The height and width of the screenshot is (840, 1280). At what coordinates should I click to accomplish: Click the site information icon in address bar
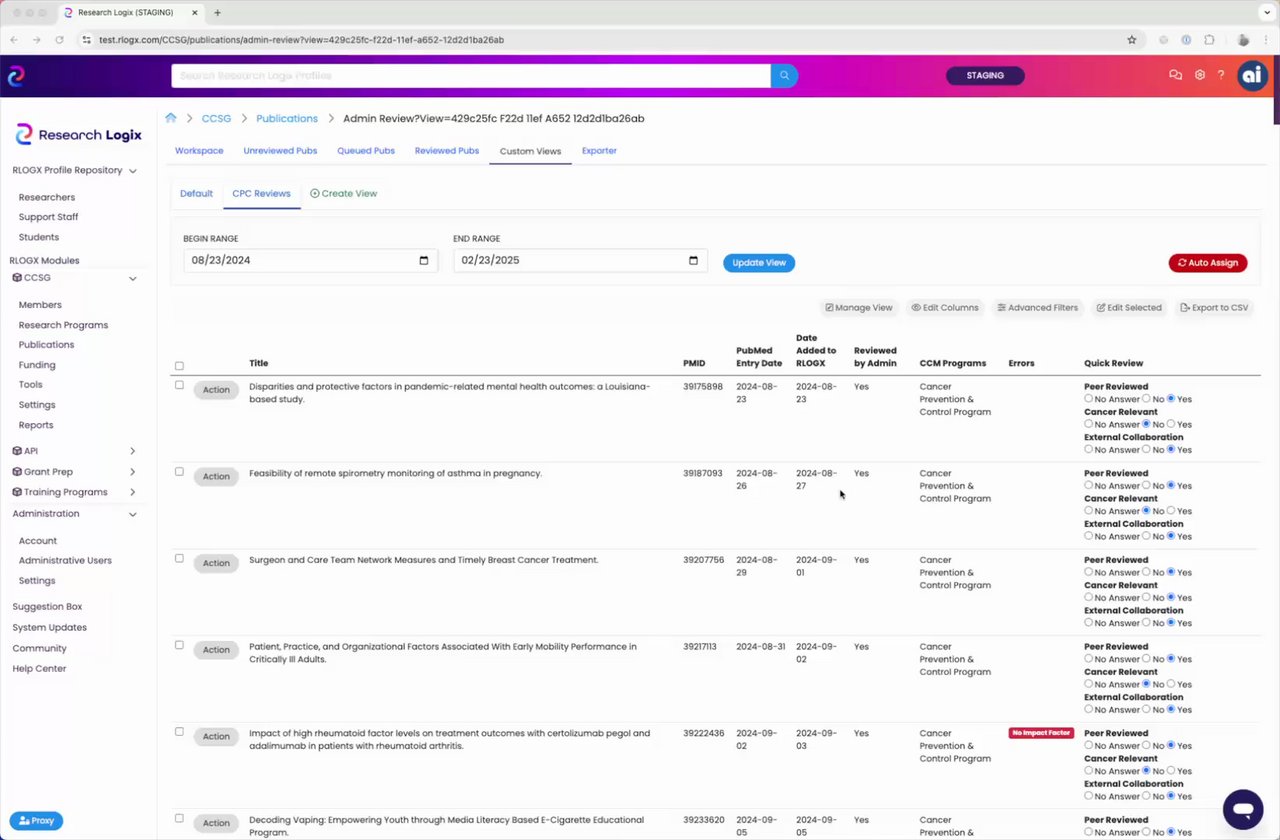87,40
